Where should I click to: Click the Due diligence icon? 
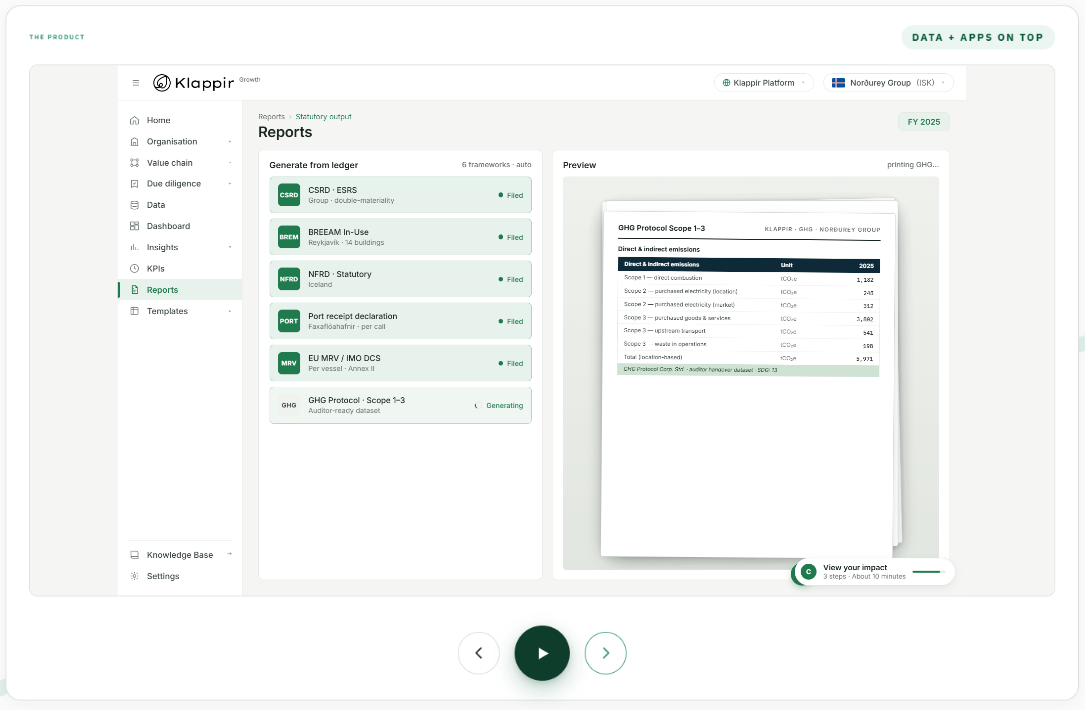click(134, 184)
